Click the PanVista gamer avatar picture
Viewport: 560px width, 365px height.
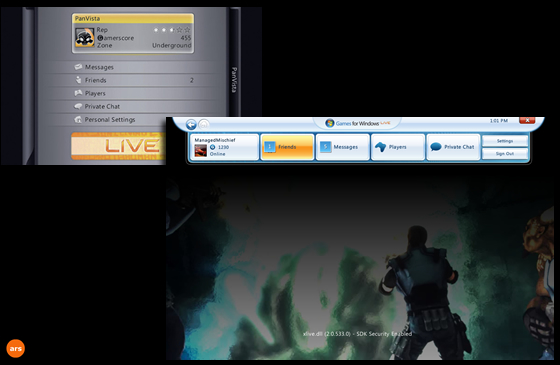pos(85,38)
